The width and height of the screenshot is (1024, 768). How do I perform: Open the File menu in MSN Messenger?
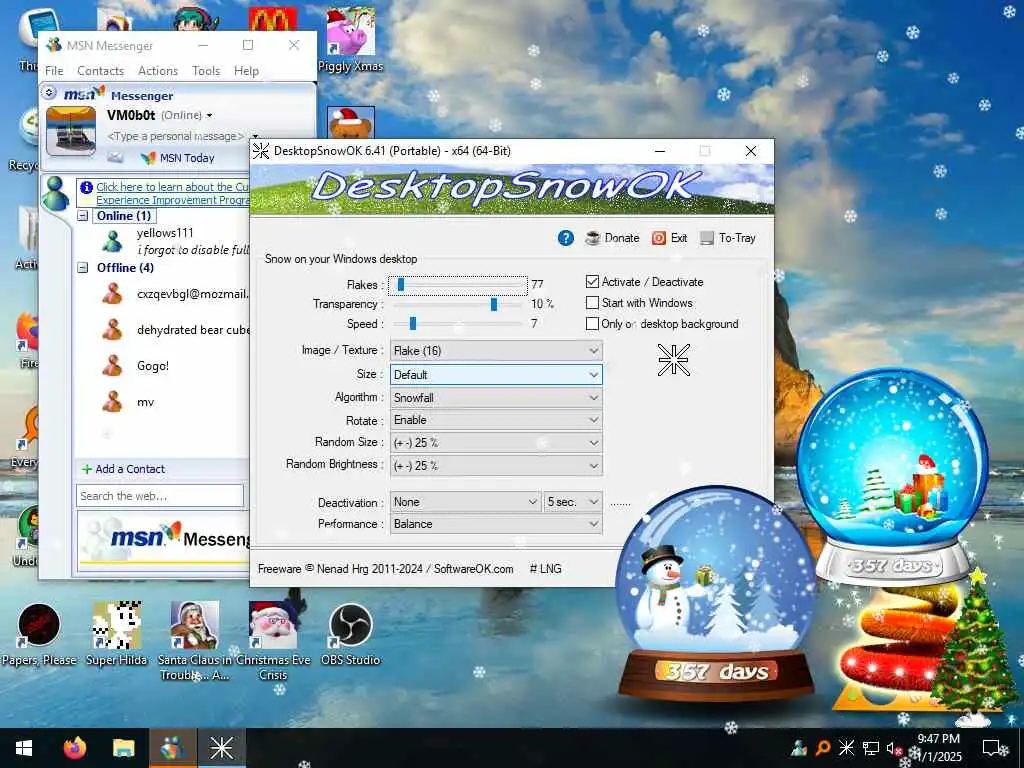[x=54, y=71]
